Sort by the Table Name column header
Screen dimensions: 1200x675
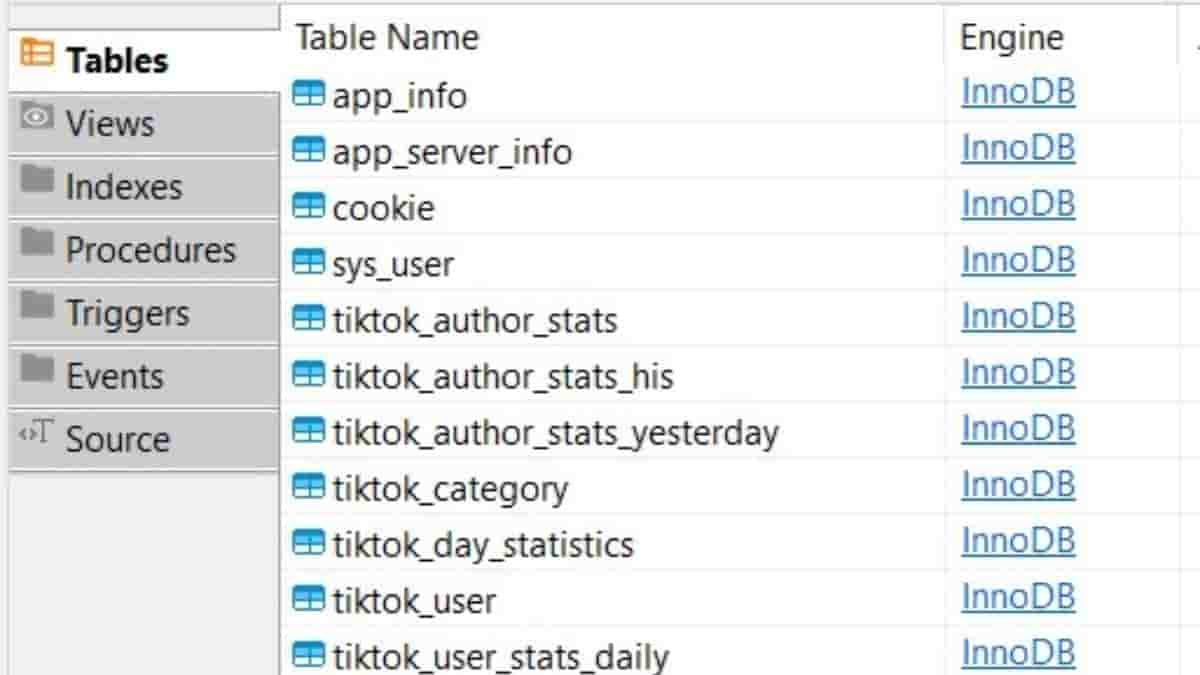(387, 38)
